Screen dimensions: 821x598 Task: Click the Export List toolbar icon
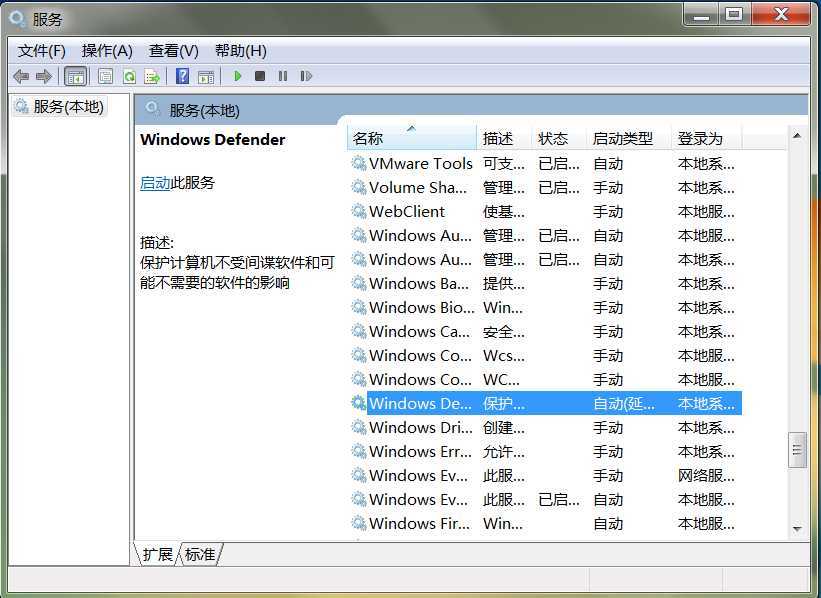coord(152,76)
